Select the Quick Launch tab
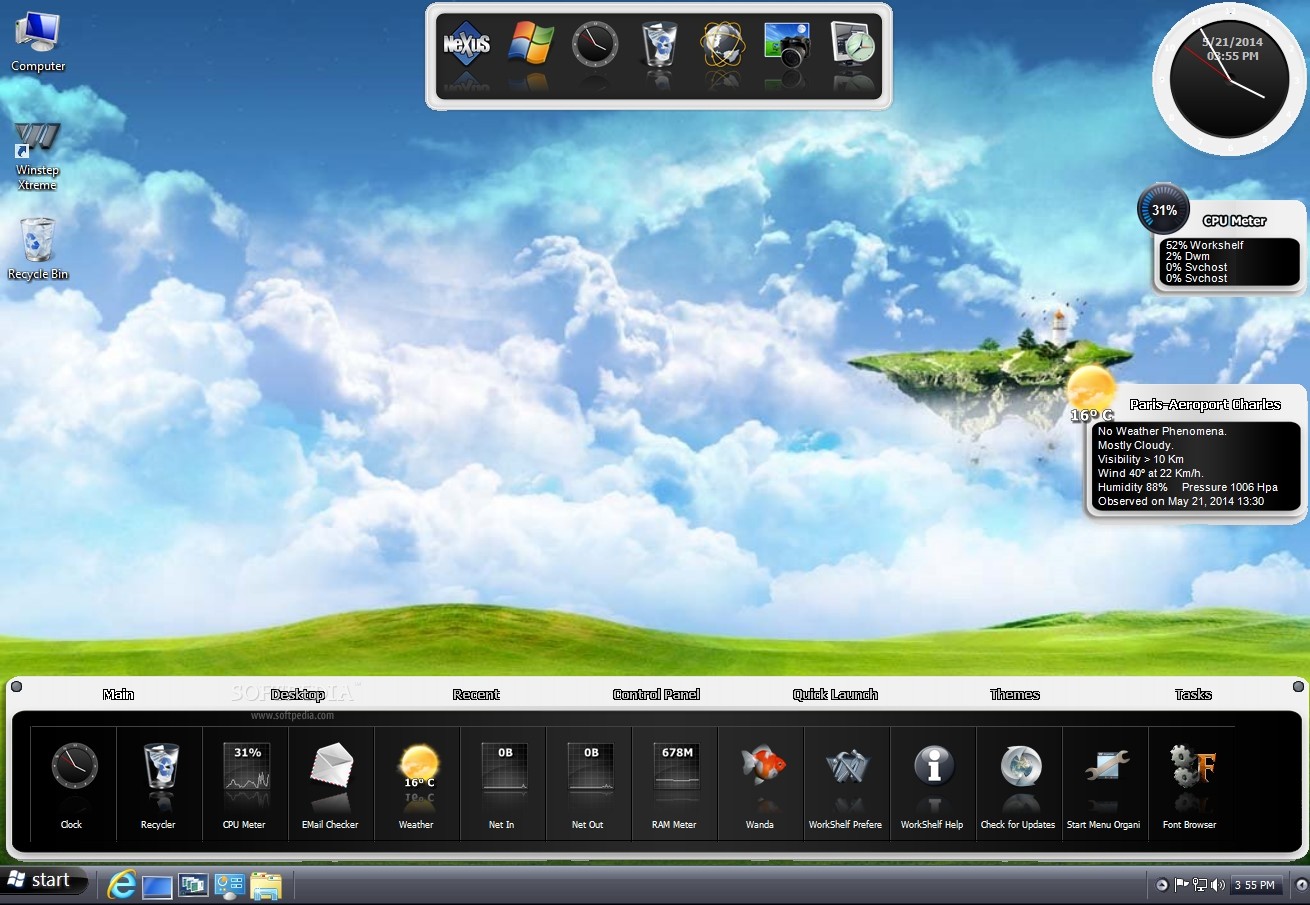The image size is (1310, 905). point(835,694)
